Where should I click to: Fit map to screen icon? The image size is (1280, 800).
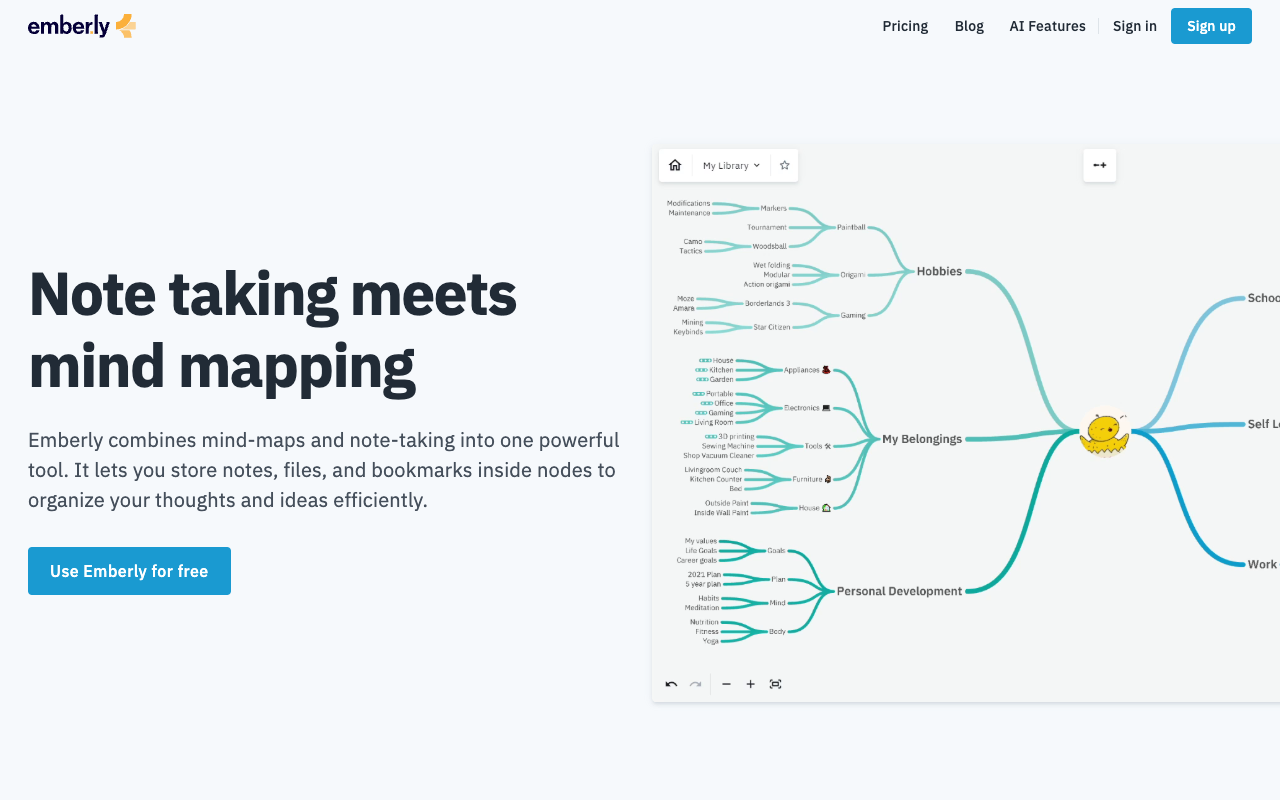tap(775, 684)
